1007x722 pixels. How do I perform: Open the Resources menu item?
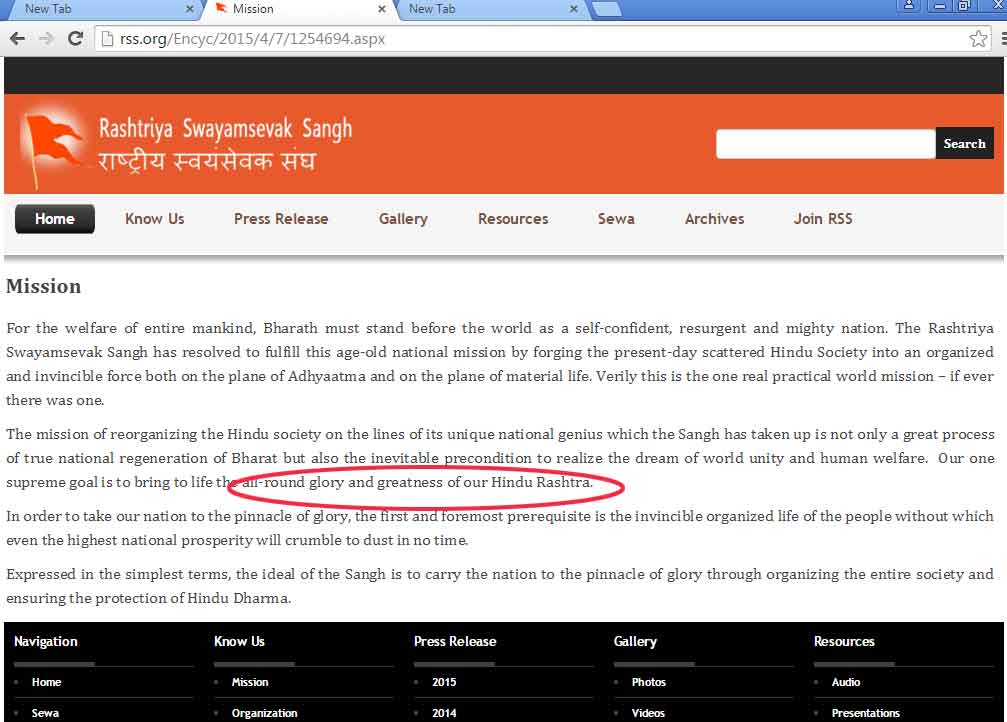click(513, 219)
